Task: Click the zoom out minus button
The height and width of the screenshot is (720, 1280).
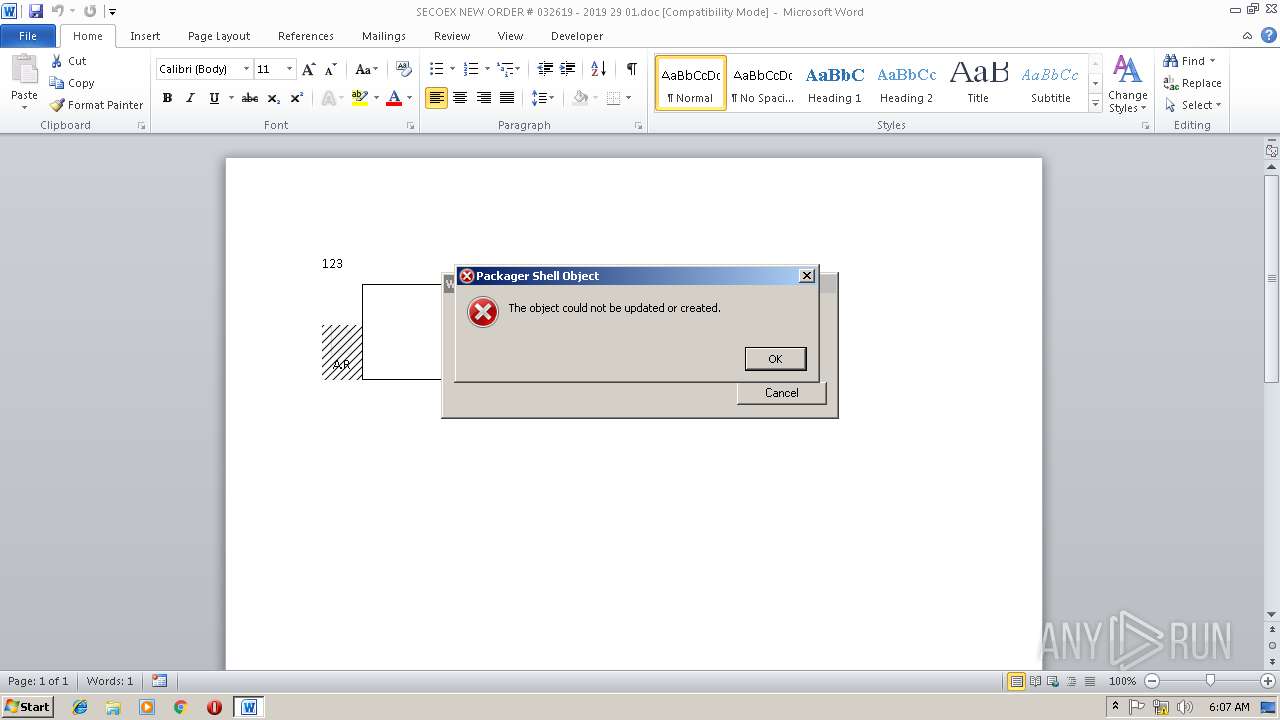Action: [1151, 681]
